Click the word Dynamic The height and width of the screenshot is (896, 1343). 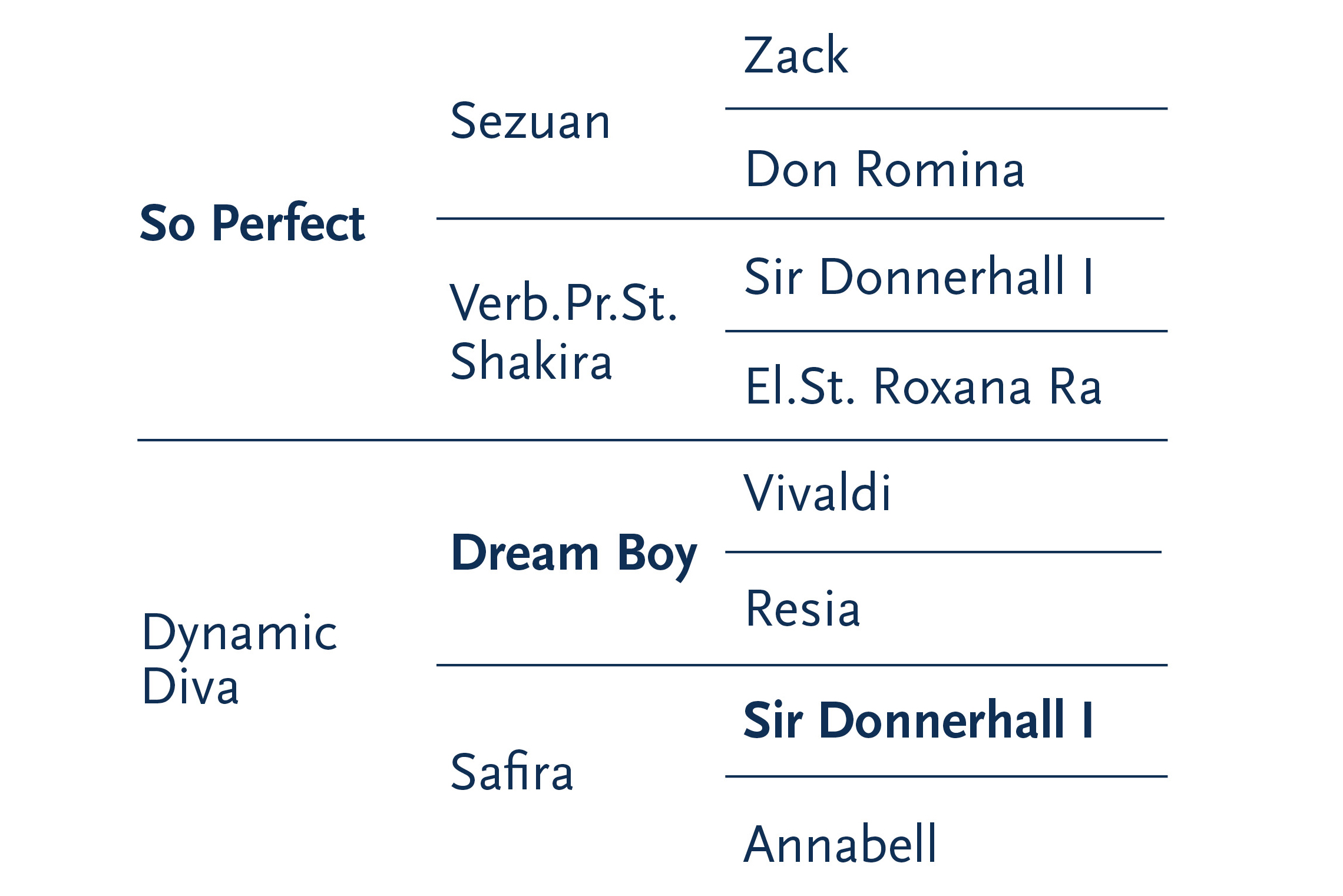(x=240, y=634)
